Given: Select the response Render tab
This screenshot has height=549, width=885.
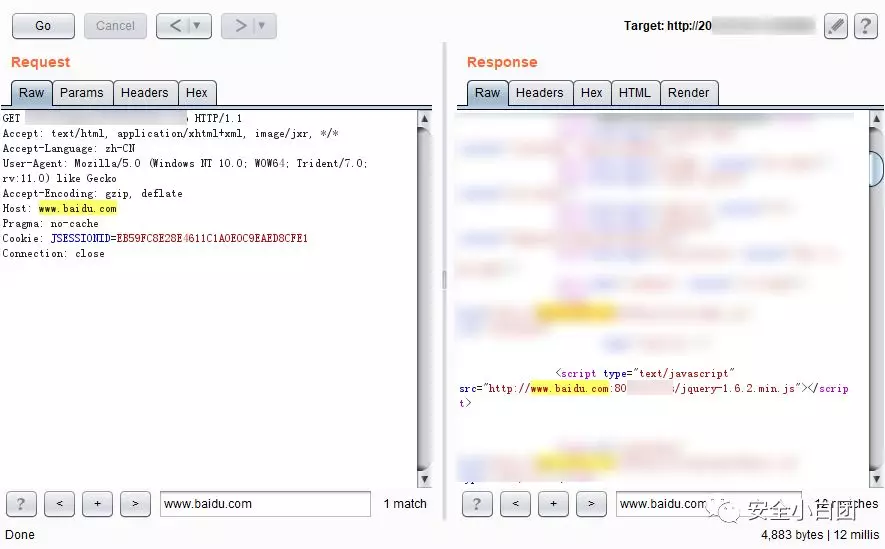Looking at the screenshot, I should click(689, 93).
